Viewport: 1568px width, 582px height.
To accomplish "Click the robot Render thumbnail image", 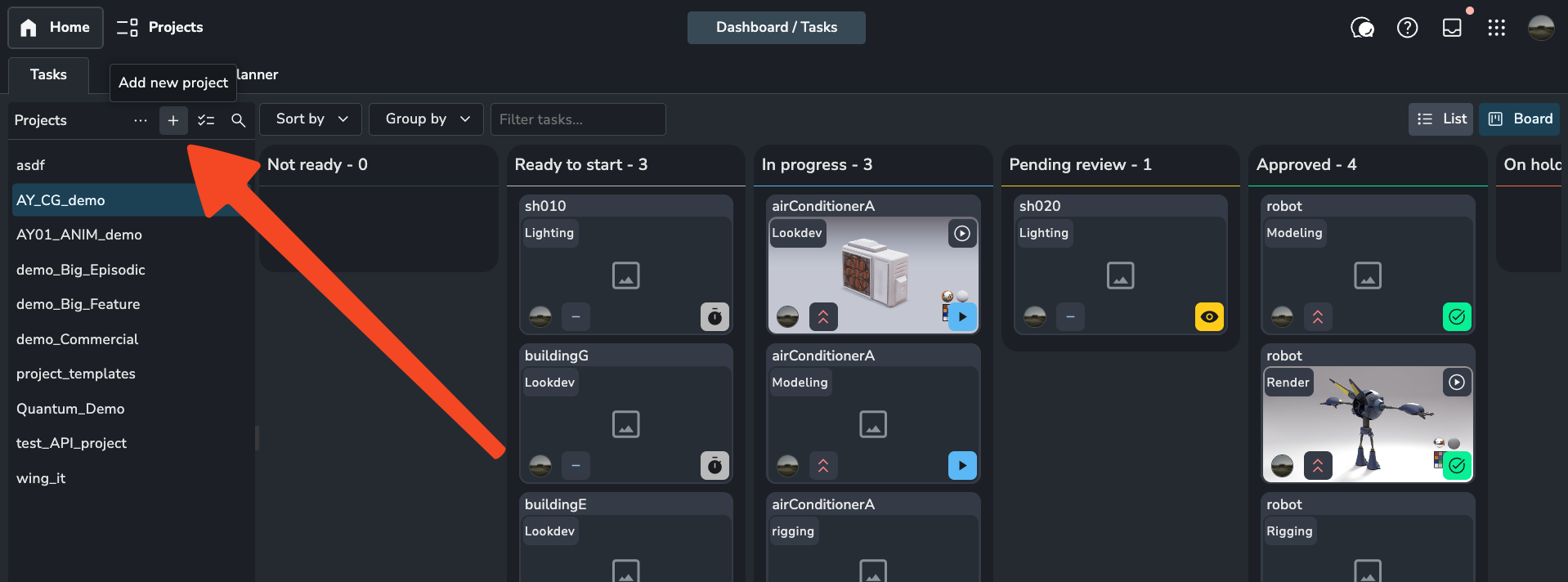I will coord(1367,423).
